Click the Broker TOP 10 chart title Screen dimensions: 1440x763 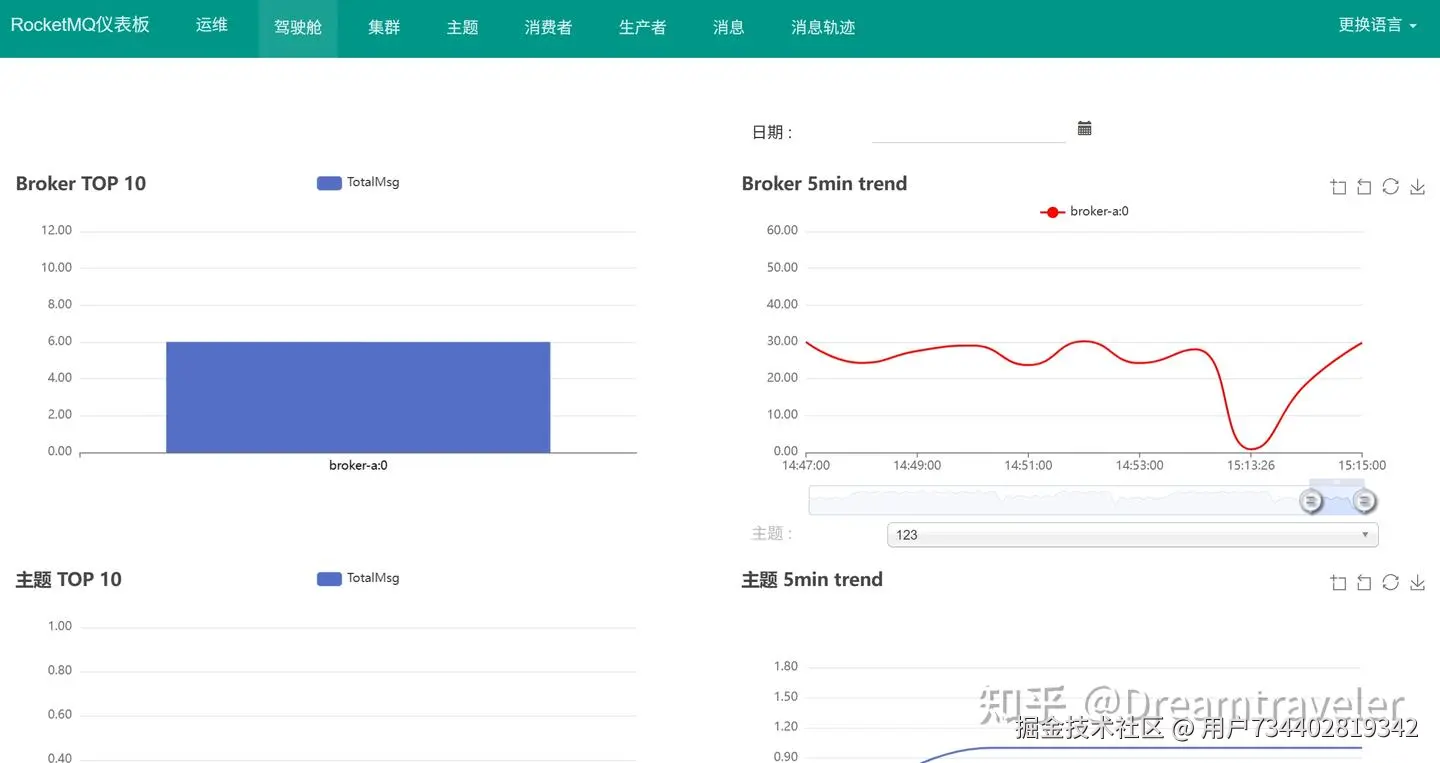[x=81, y=183]
